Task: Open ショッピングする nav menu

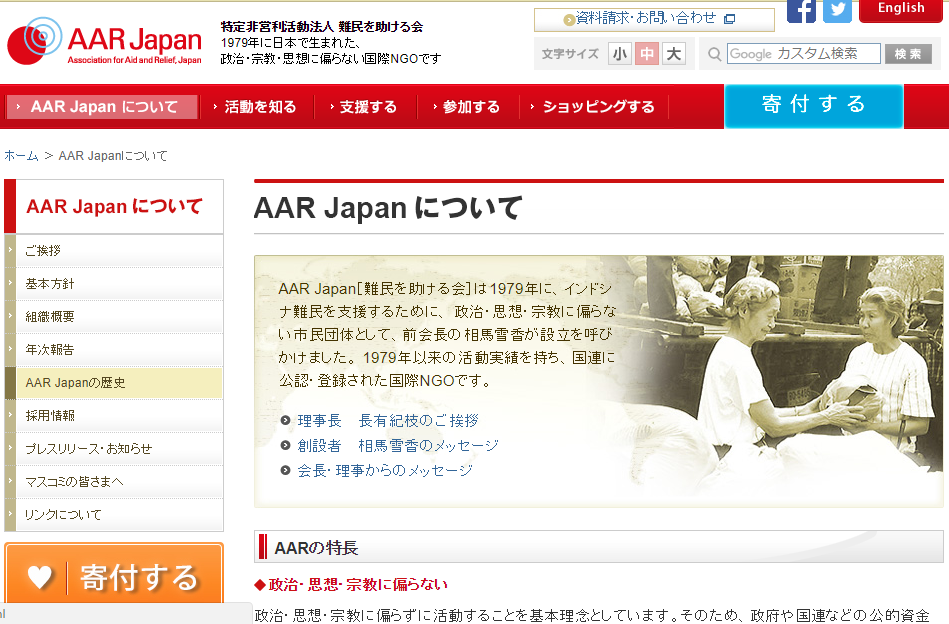Action: (x=594, y=107)
